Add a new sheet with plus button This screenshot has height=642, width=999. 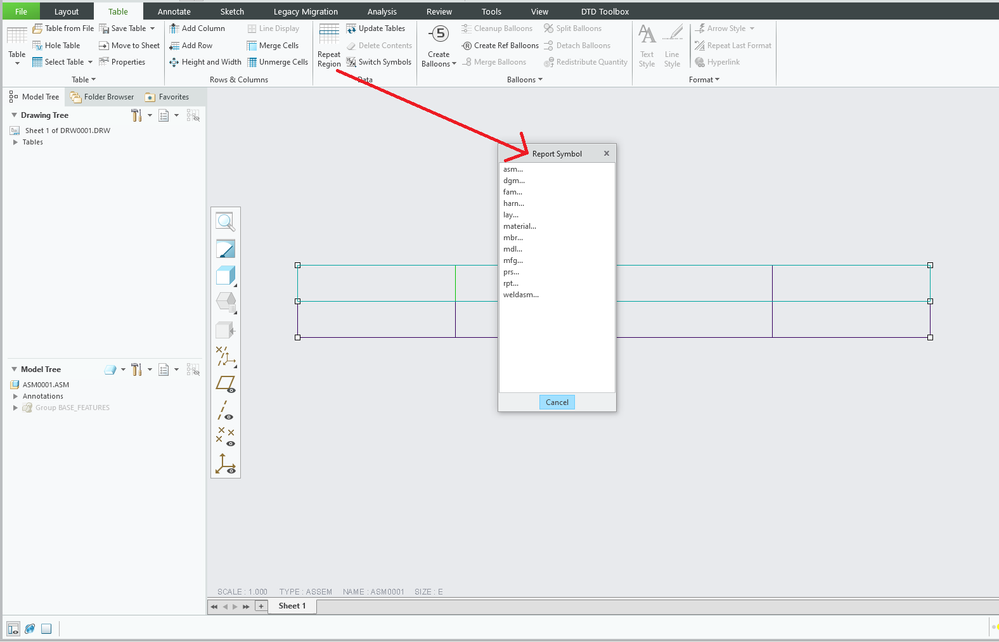coord(261,606)
